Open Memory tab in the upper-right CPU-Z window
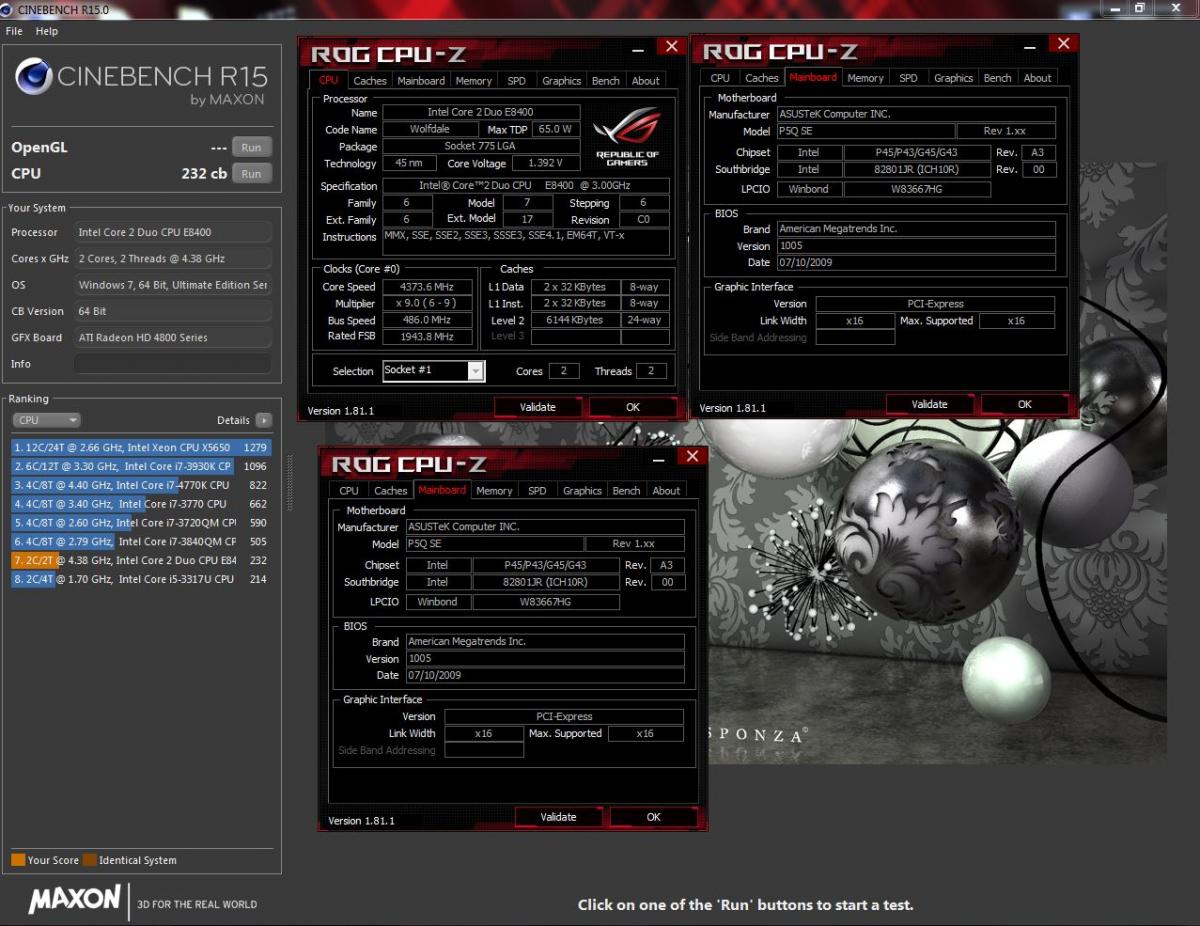This screenshot has height=926, width=1200. [x=865, y=78]
